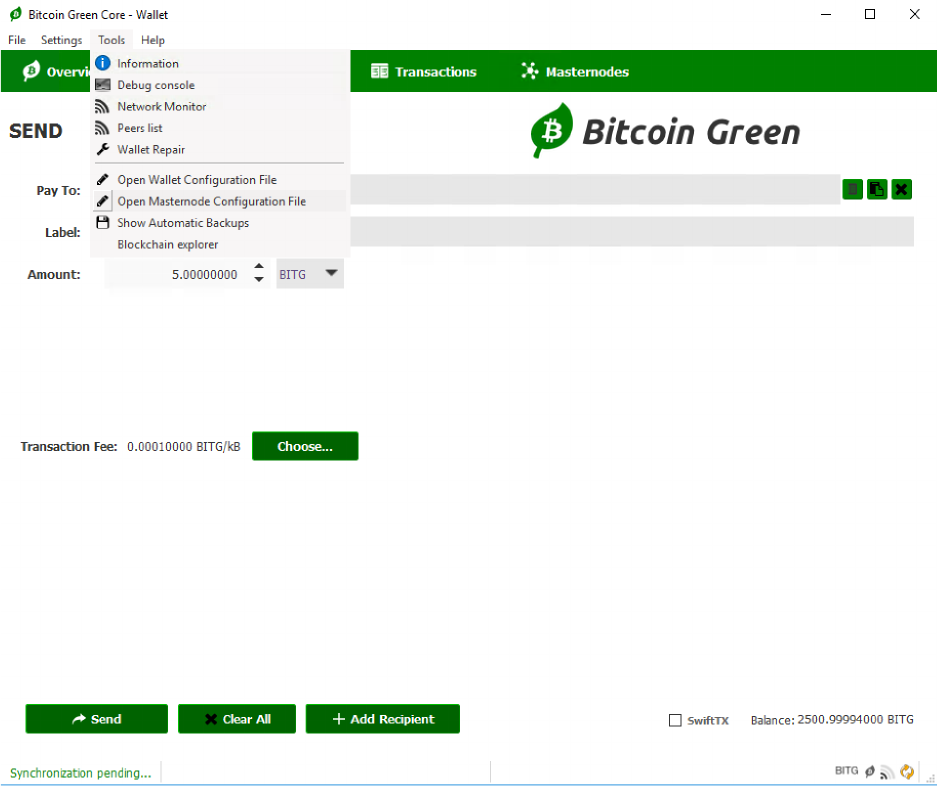Click the Synchronization pending... status text
937x786 pixels.
click(81, 773)
